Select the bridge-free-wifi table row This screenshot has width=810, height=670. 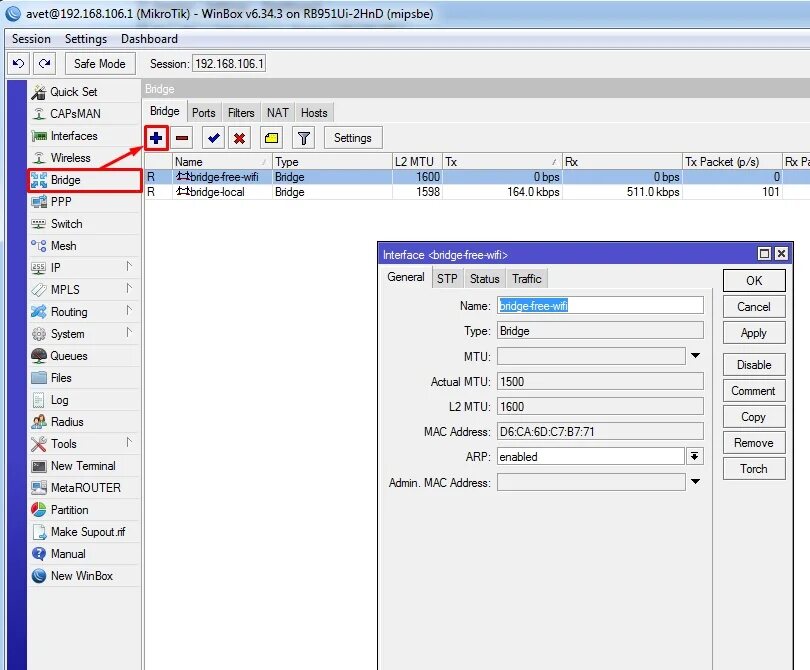477,177
